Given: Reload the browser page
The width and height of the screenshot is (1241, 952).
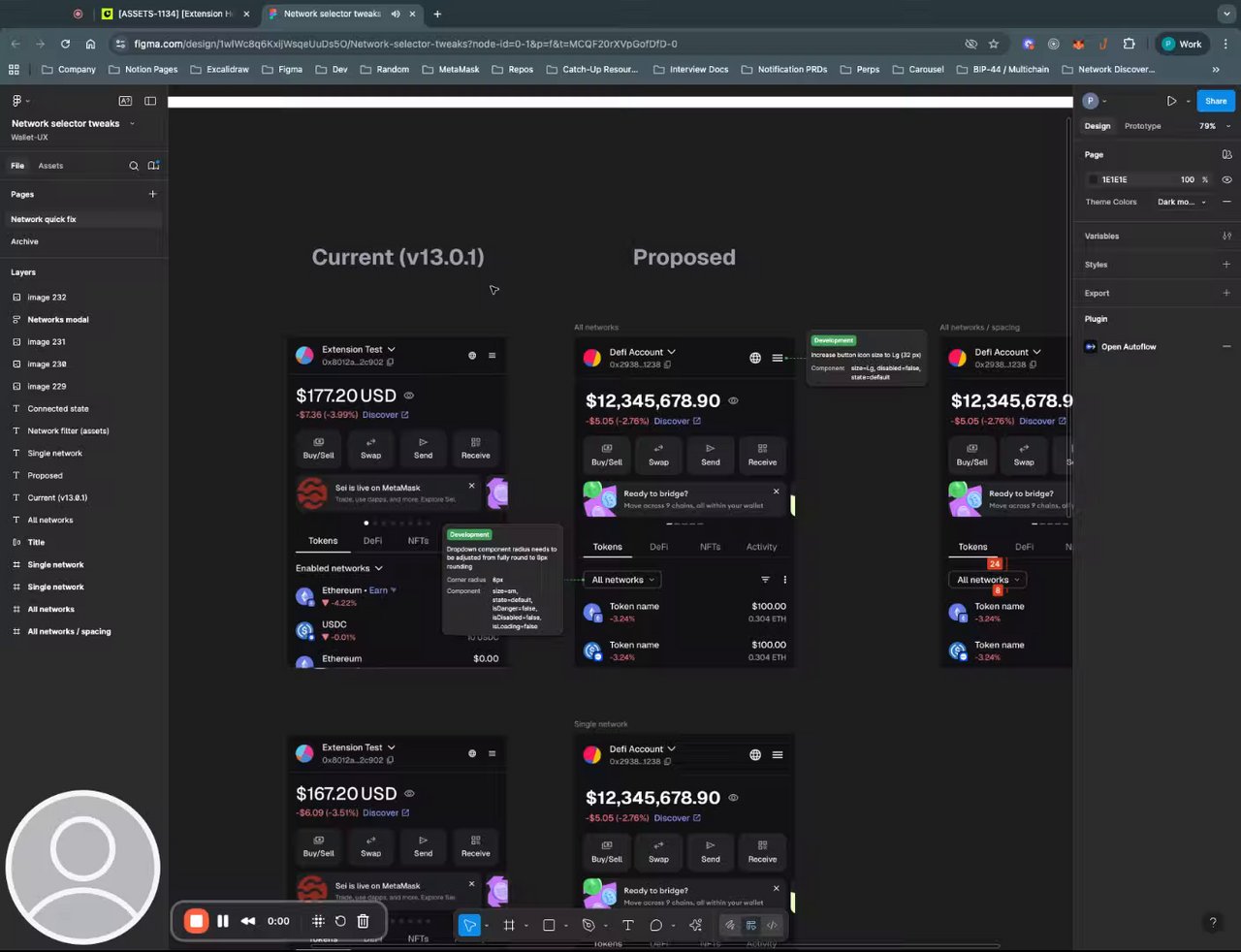Looking at the screenshot, I should [65, 44].
